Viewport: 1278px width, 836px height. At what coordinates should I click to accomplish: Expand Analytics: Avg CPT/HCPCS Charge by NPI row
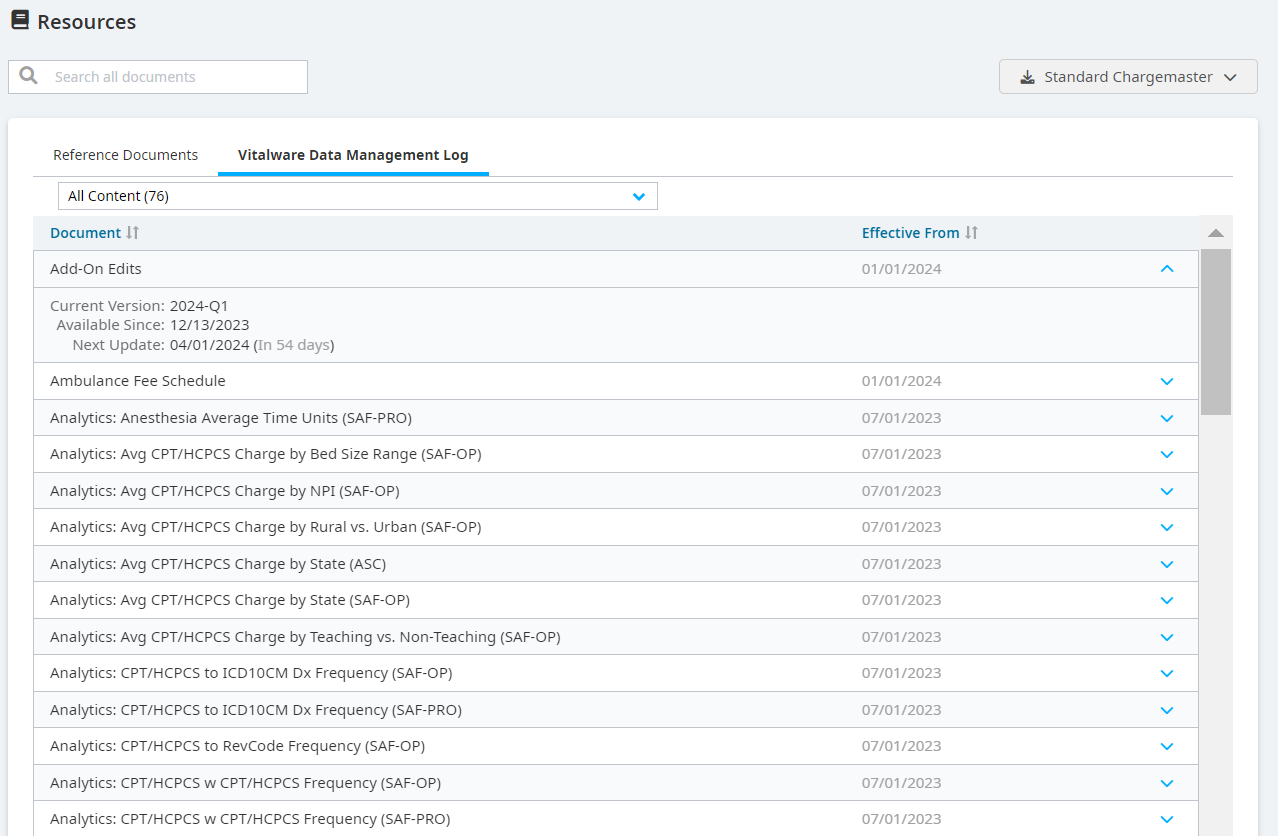[x=1166, y=491]
